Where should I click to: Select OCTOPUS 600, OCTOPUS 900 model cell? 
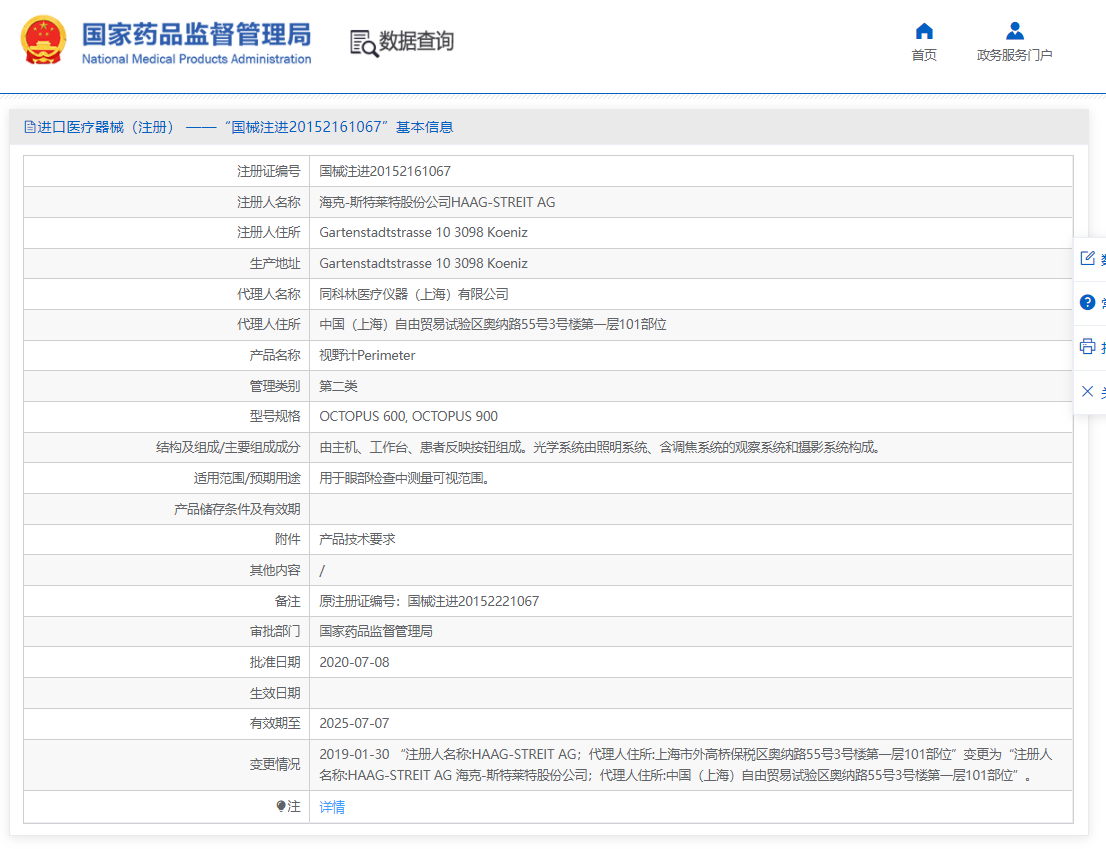408,417
